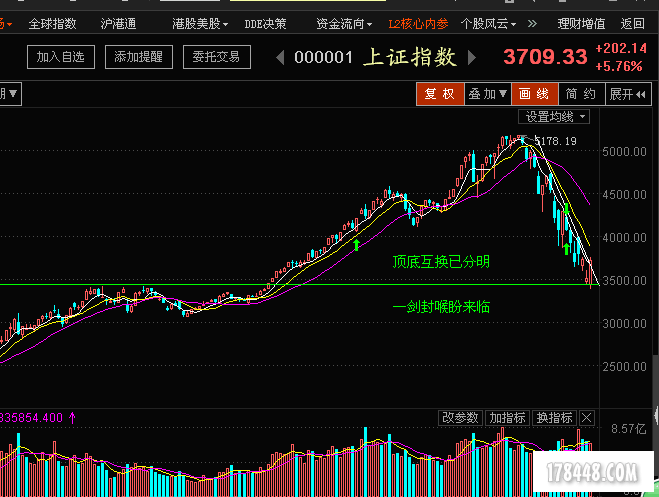This screenshot has width=659, height=497.
Task: Click the price change +202.14
Action: click(621, 48)
